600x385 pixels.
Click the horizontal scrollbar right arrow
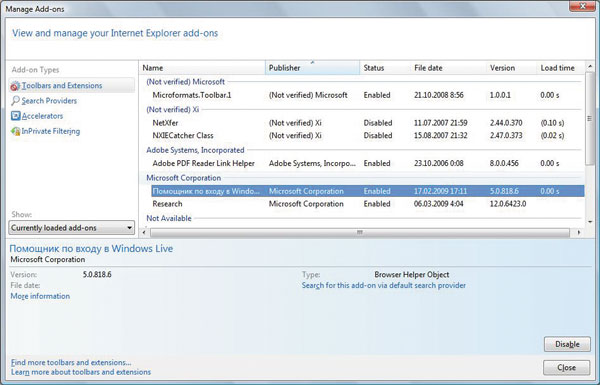[x=579, y=232]
